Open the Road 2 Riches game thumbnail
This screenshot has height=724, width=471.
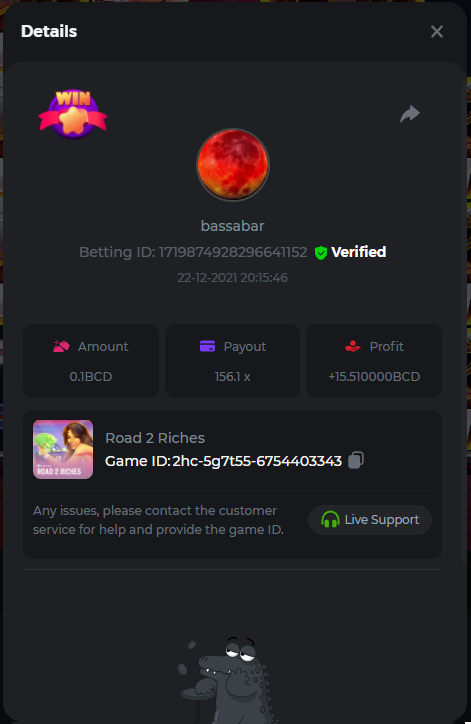point(63,449)
